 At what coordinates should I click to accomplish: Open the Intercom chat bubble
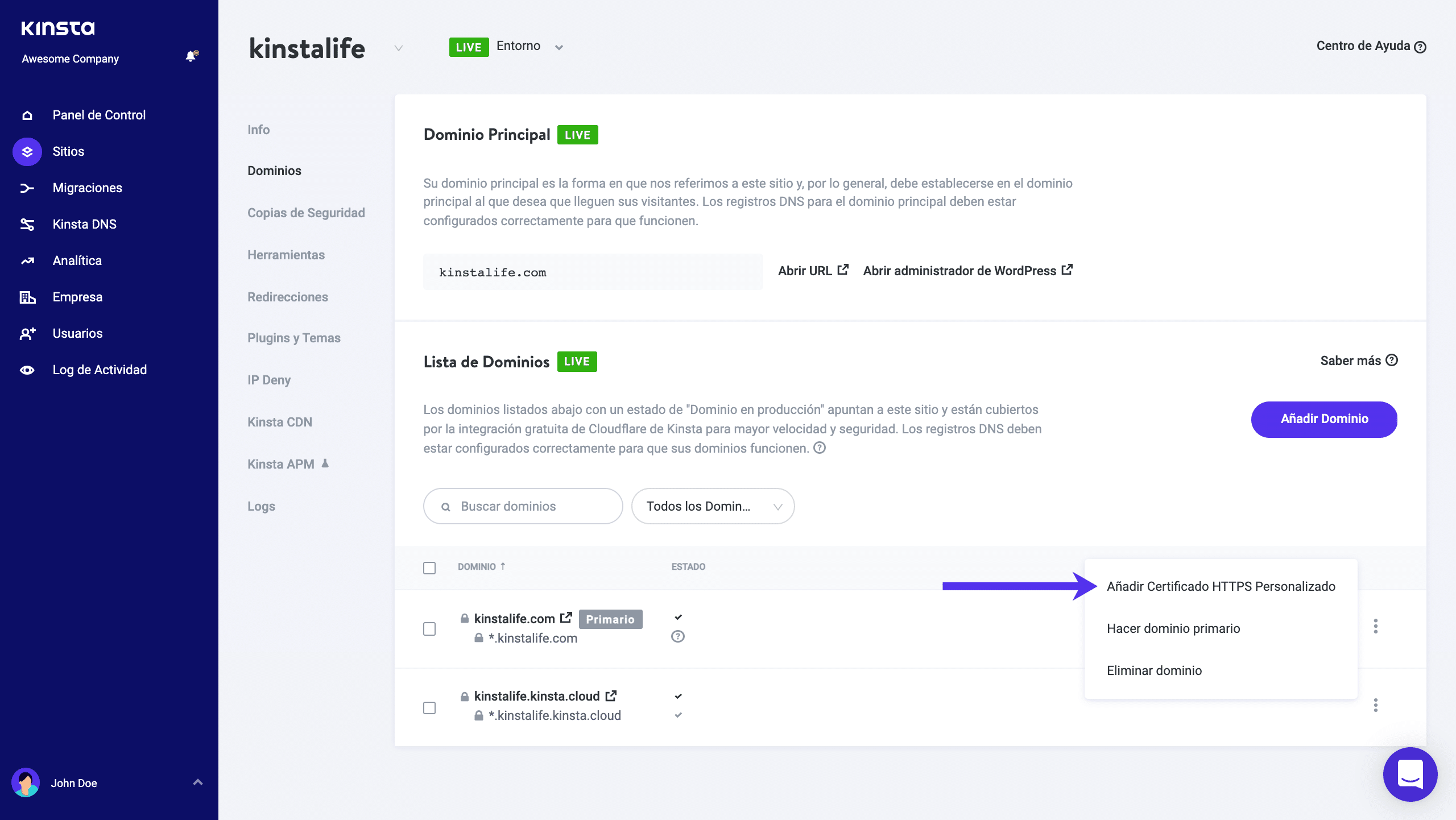(x=1410, y=774)
